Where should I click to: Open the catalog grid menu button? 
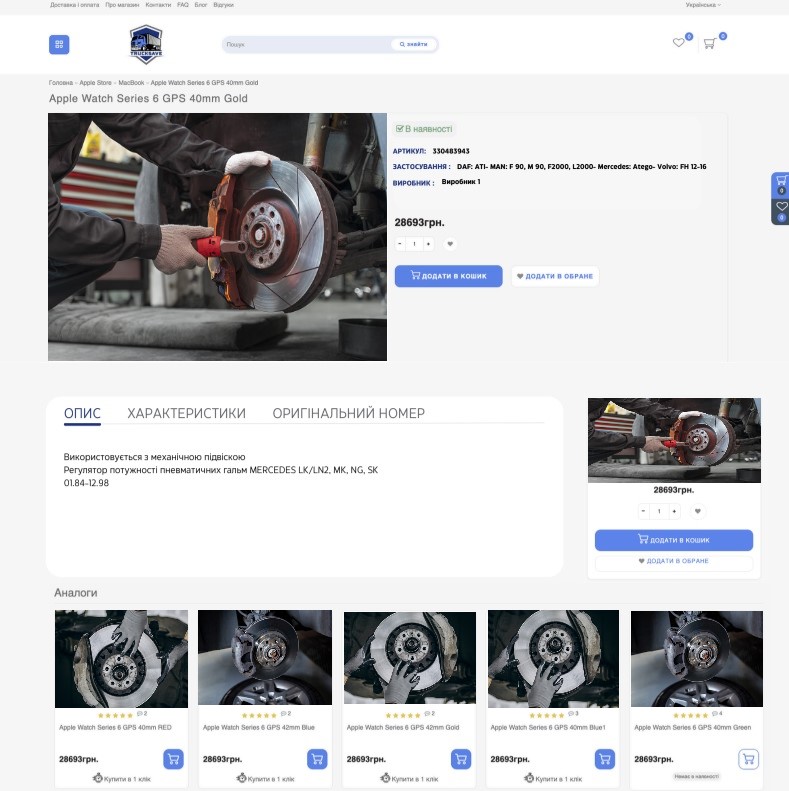click(x=59, y=44)
